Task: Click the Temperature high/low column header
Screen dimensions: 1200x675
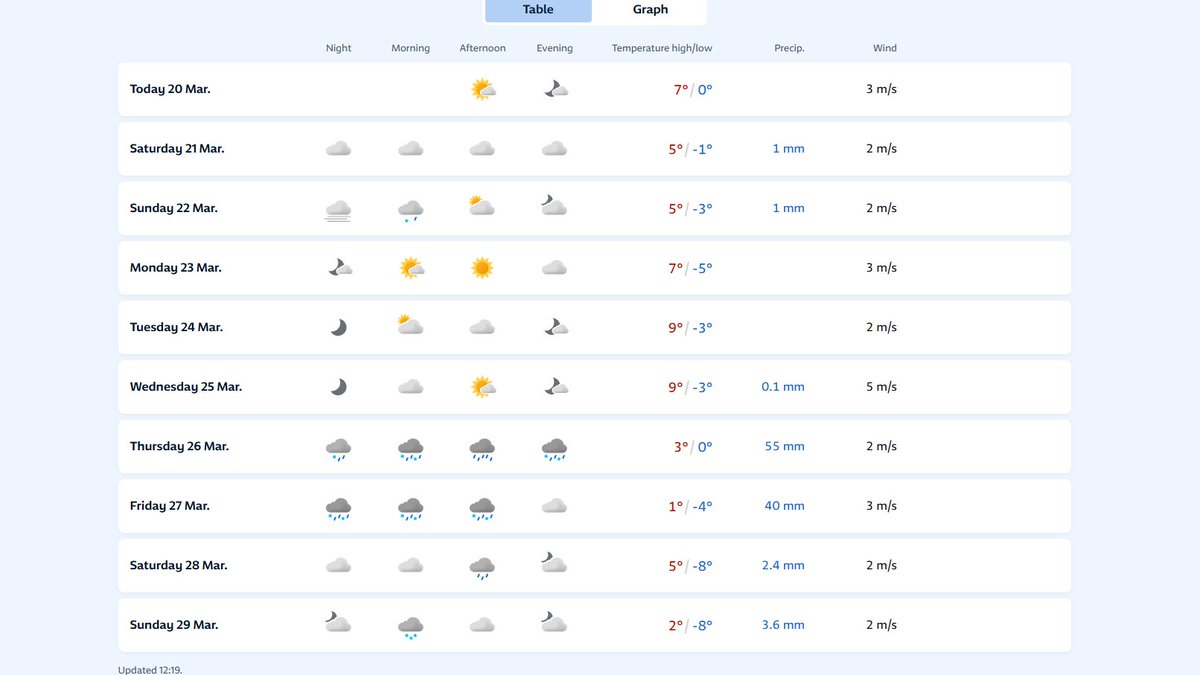Action: (x=662, y=48)
